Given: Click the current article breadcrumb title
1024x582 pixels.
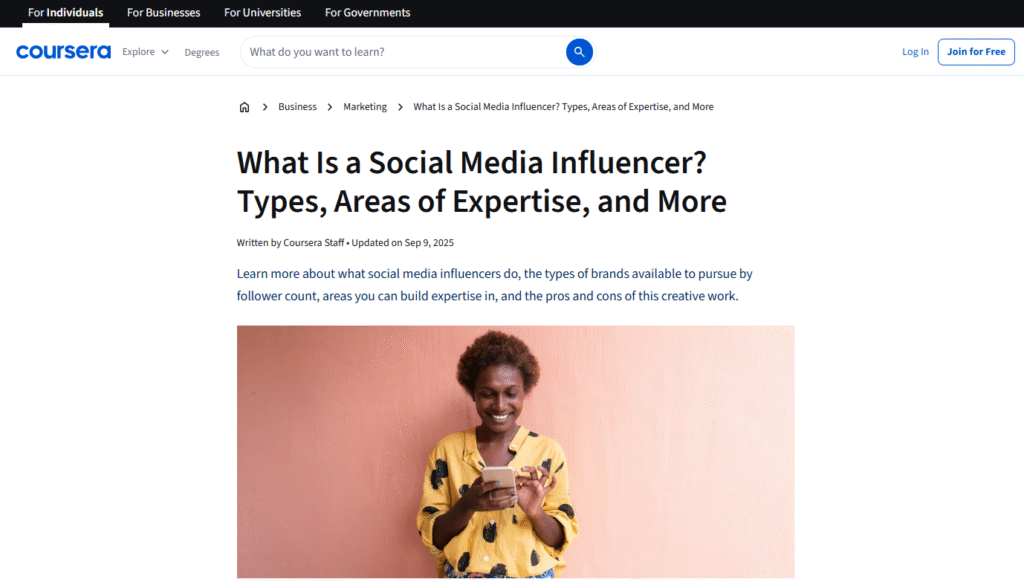Looking at the screenshot, I should point(563,107).
